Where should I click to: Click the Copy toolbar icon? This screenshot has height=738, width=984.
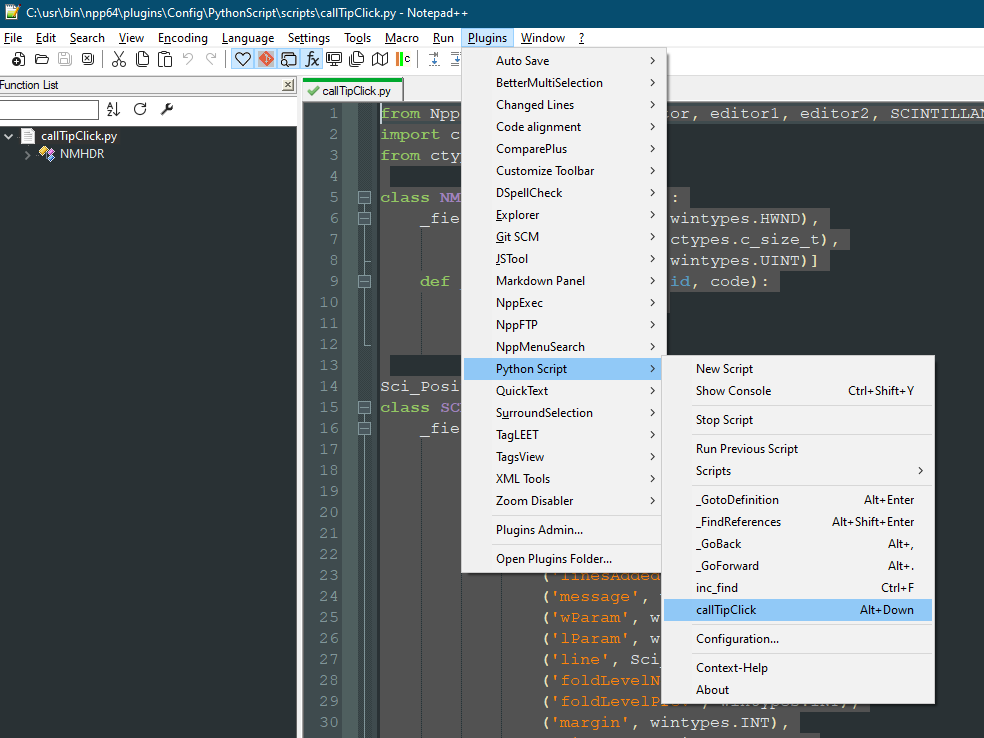142,60
